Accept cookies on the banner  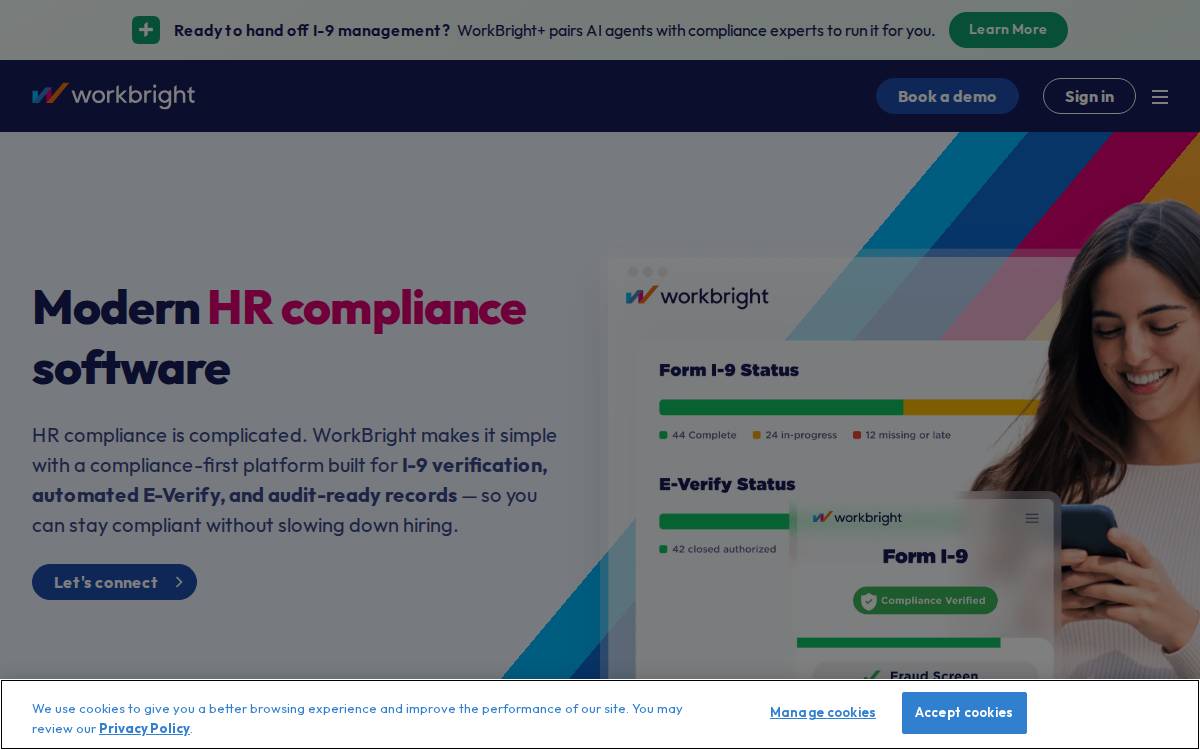[964, 713]
